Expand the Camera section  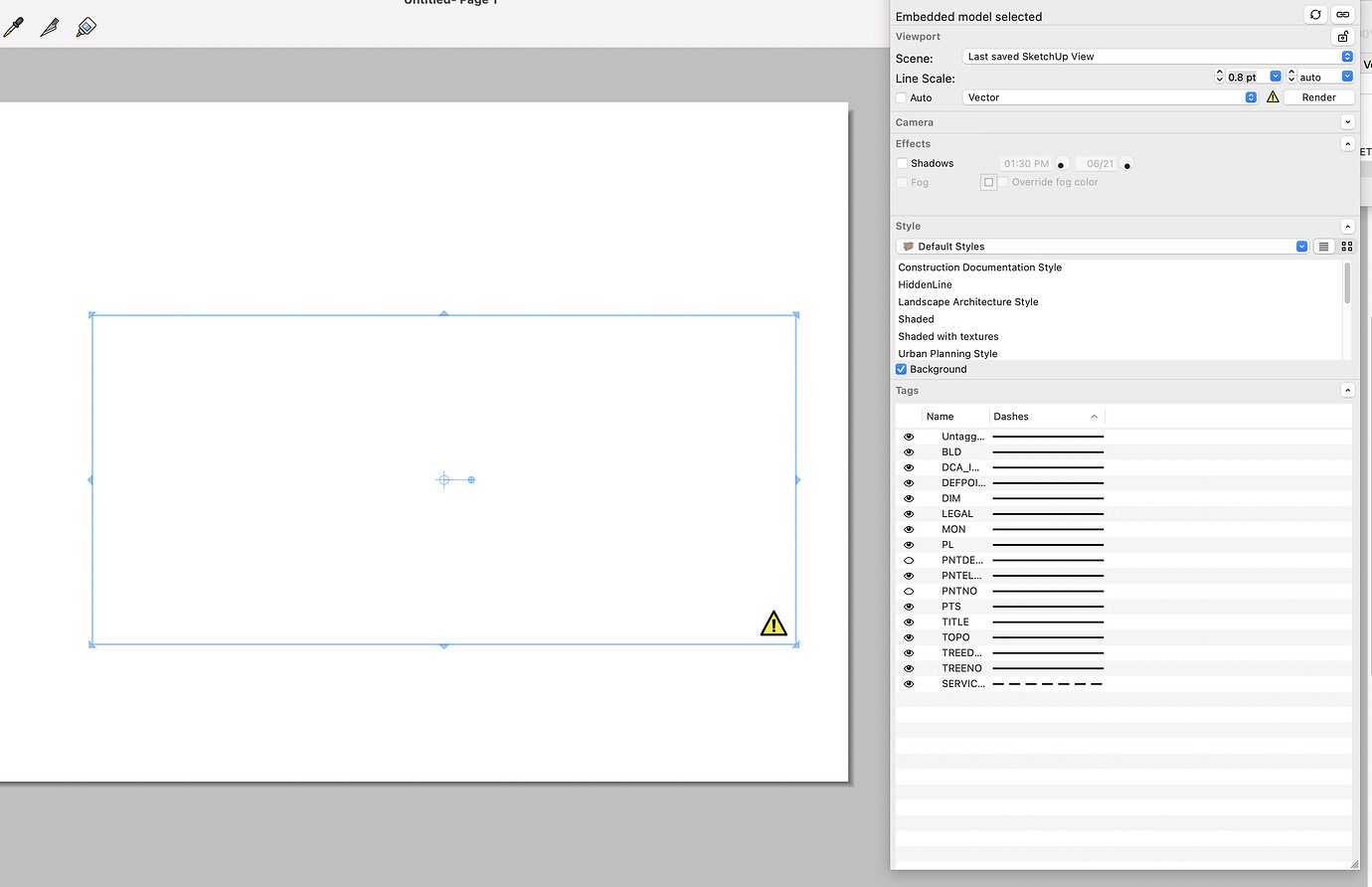tap(1347, 121)
